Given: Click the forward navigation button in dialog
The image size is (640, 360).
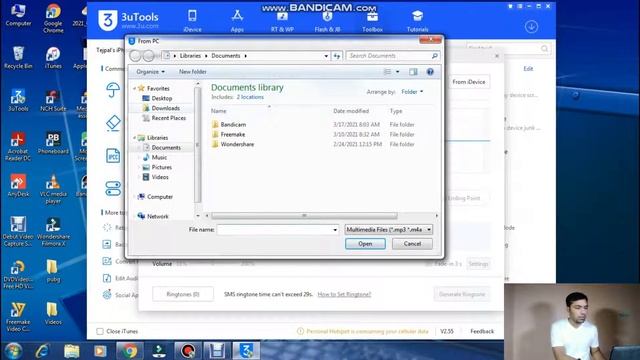Looking at the screenshot, I should pyautogui.click(x=149, y=56).
